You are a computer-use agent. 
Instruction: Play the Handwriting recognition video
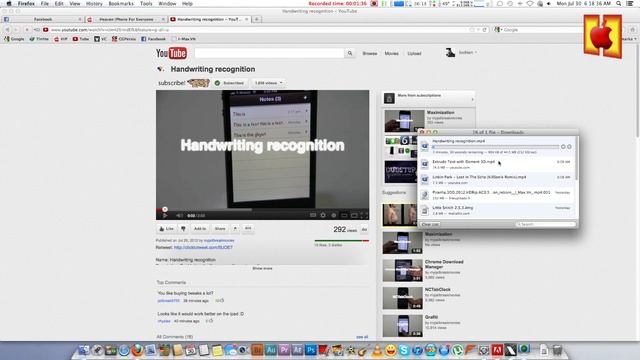point(165,215)
